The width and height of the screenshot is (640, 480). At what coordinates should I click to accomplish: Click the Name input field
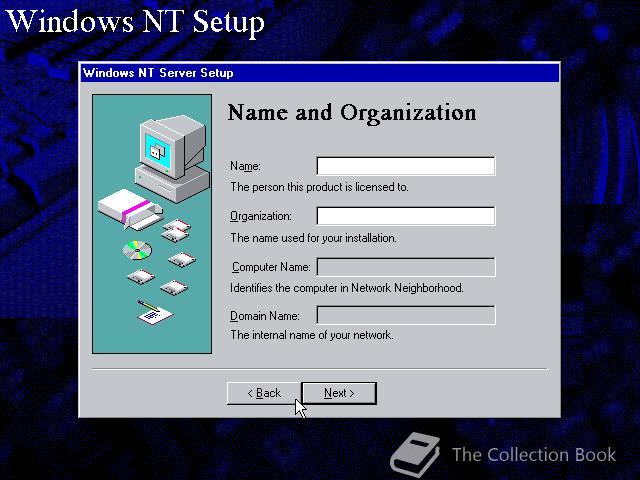(406, 166)
